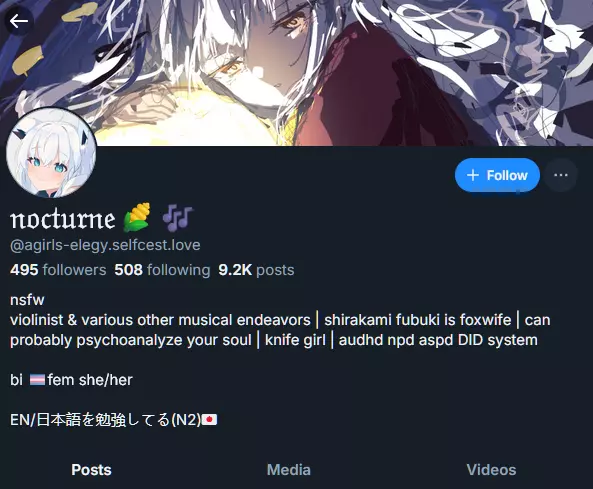Screen dimensions: 593x489
Task: Click the @agirls-elegy.selfcest.love handle
Action: (105, 245)
